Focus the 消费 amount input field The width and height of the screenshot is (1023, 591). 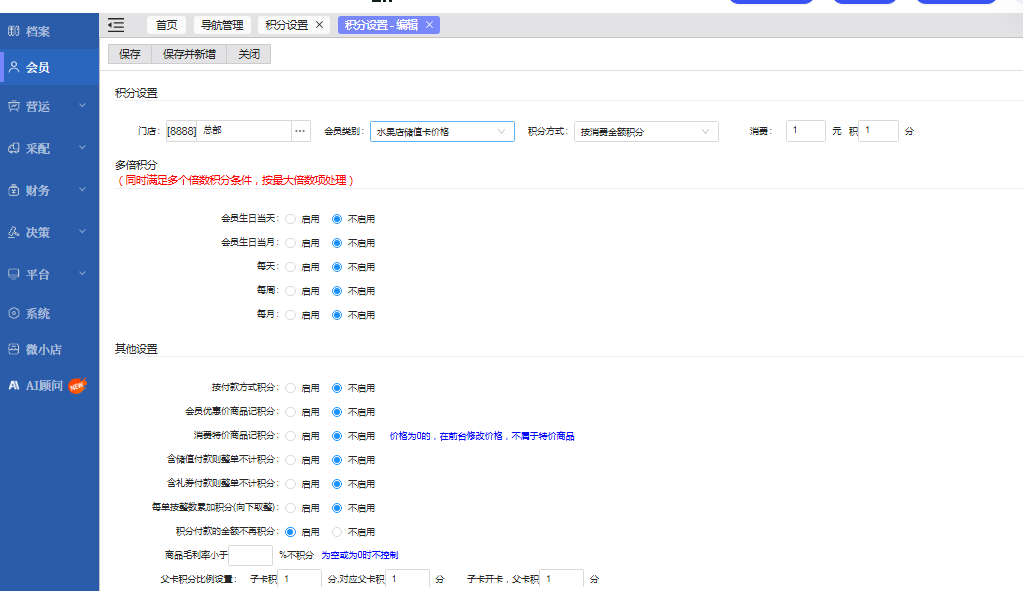point(806,131)
